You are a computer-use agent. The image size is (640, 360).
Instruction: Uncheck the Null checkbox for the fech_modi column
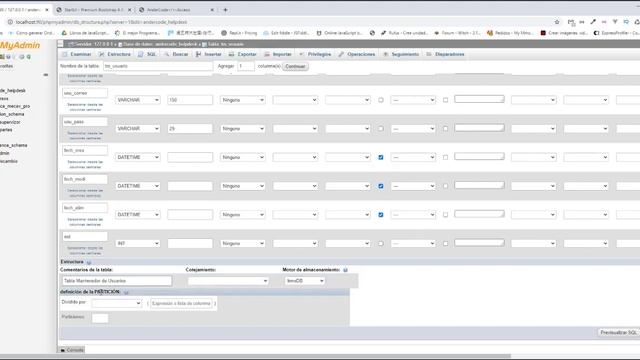381,186
